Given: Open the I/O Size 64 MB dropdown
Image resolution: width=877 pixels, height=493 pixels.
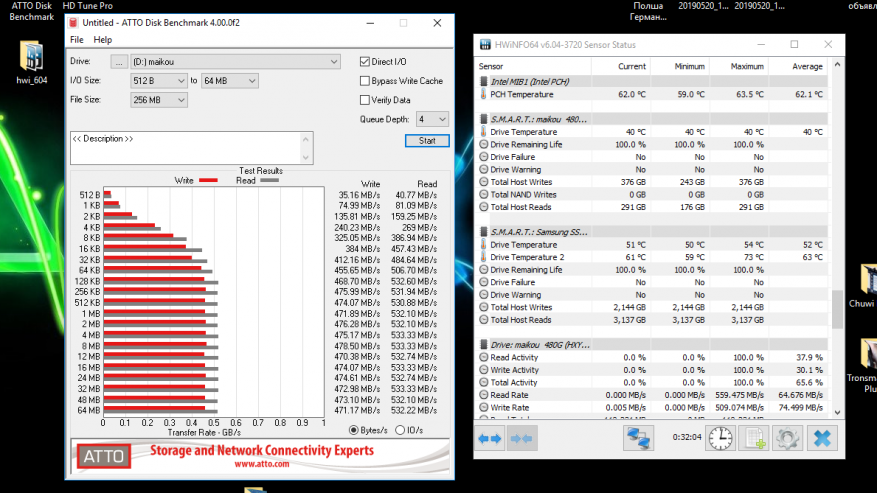Looking at the screenshot, I should click(x=229, y=81).
